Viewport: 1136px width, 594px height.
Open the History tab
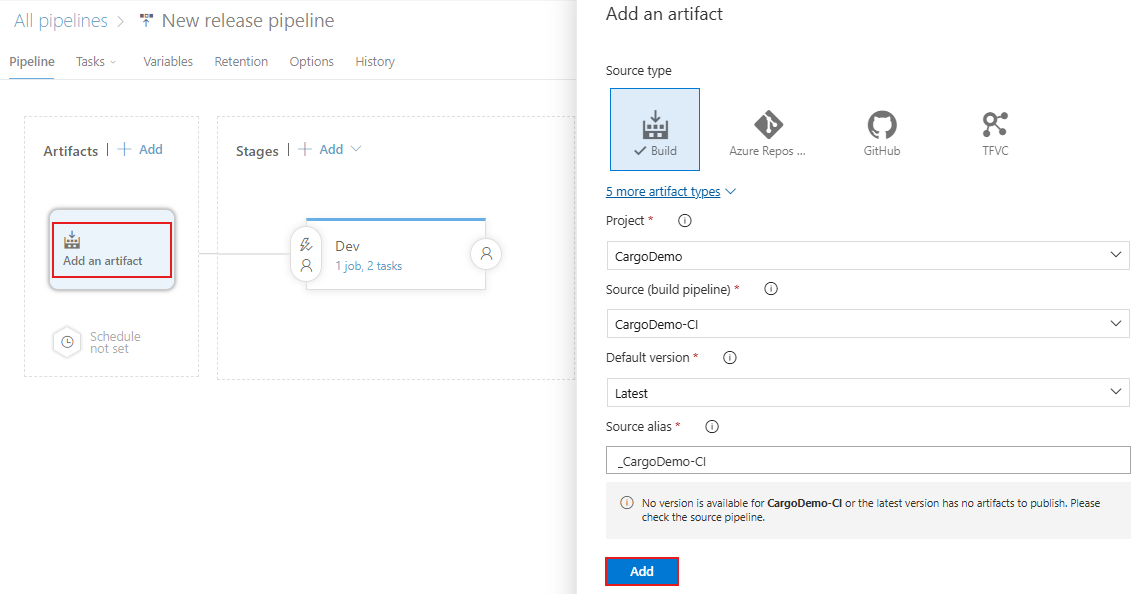point(374,61)
